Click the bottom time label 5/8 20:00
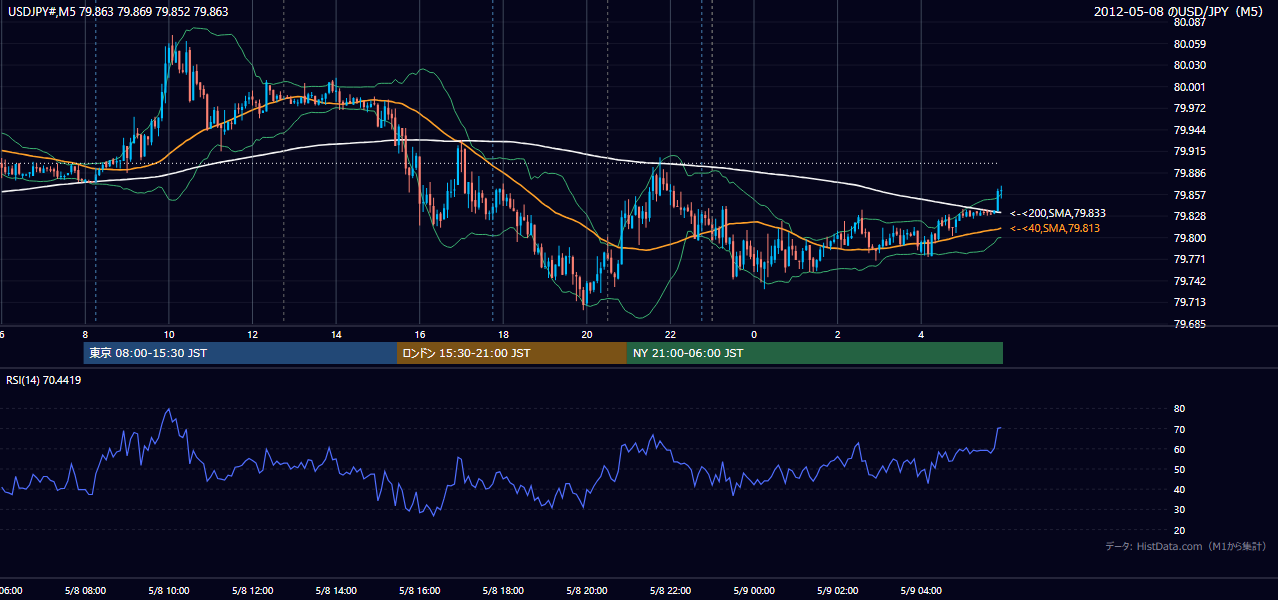 click(587, 591)
